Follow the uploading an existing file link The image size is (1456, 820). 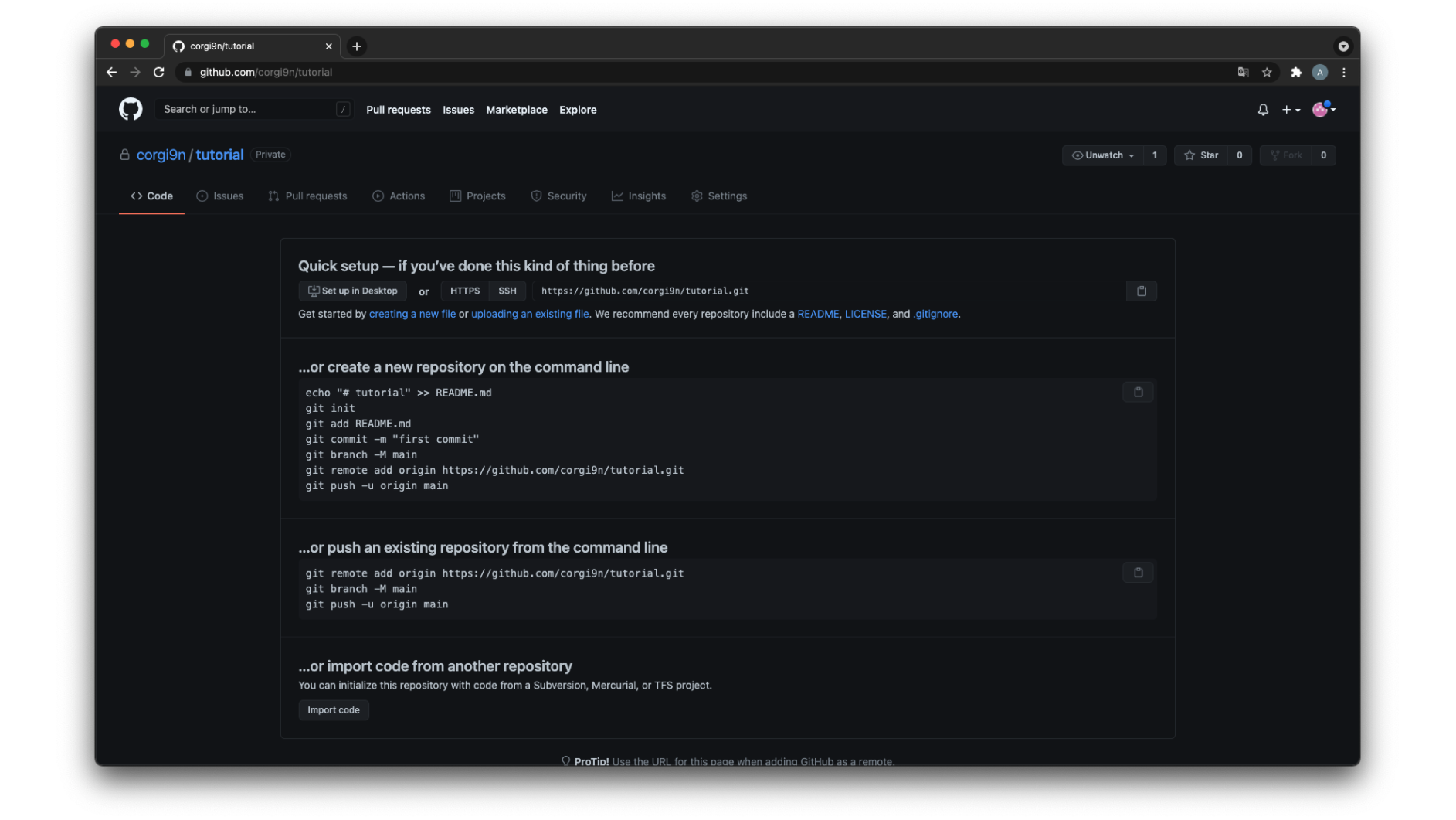[x=530, y=314]
